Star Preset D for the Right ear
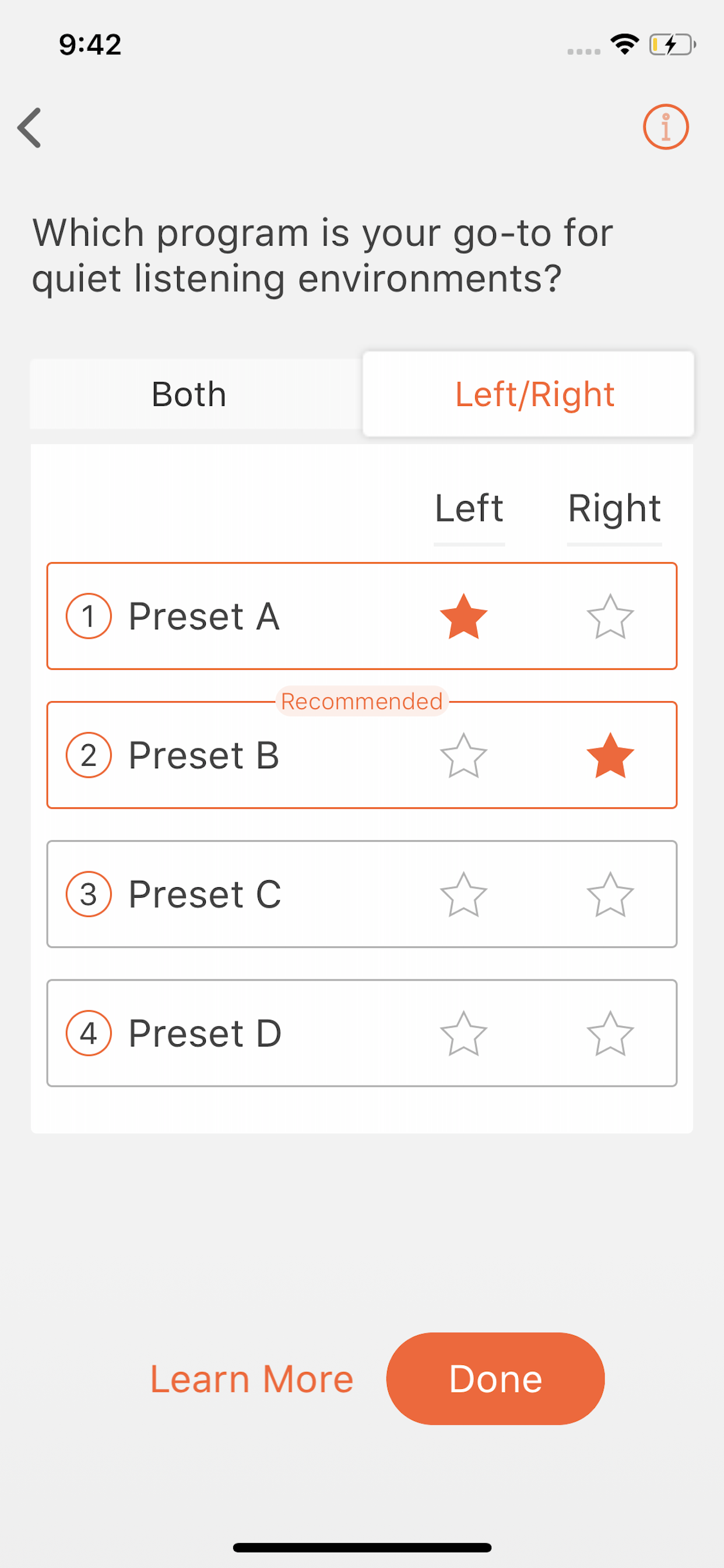The height and width of the screenshot is (1568, 724). (x=610, y=1033)
